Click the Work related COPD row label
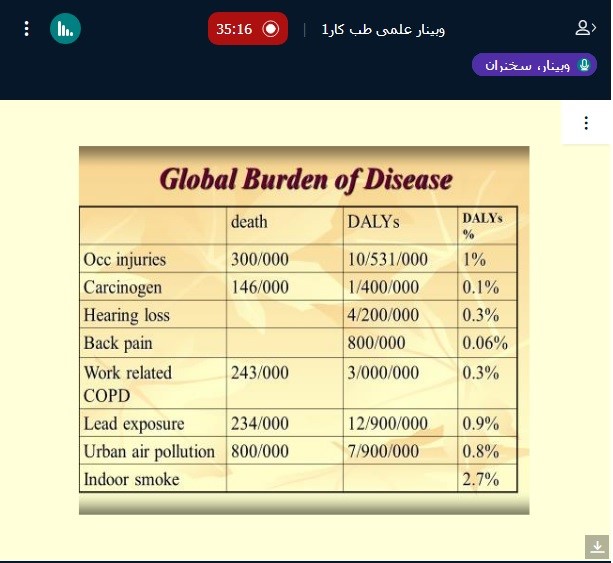The image size is (613, 563). click(128, 383)
